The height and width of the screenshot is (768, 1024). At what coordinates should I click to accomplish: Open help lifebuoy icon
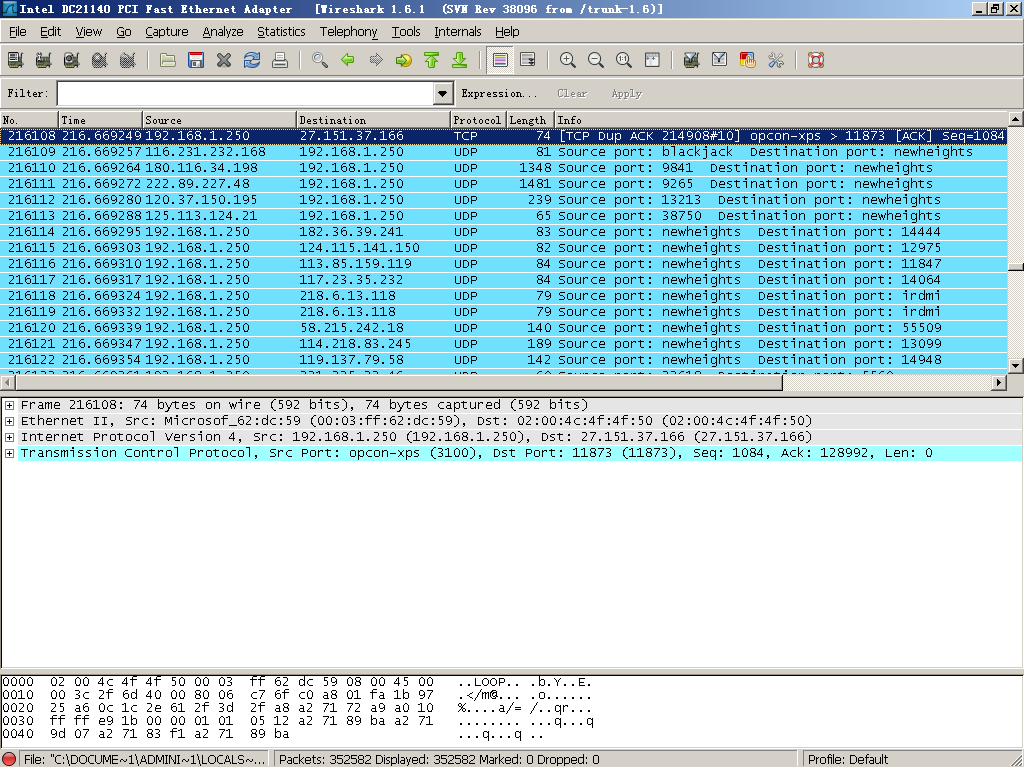[x=816, y=60]
